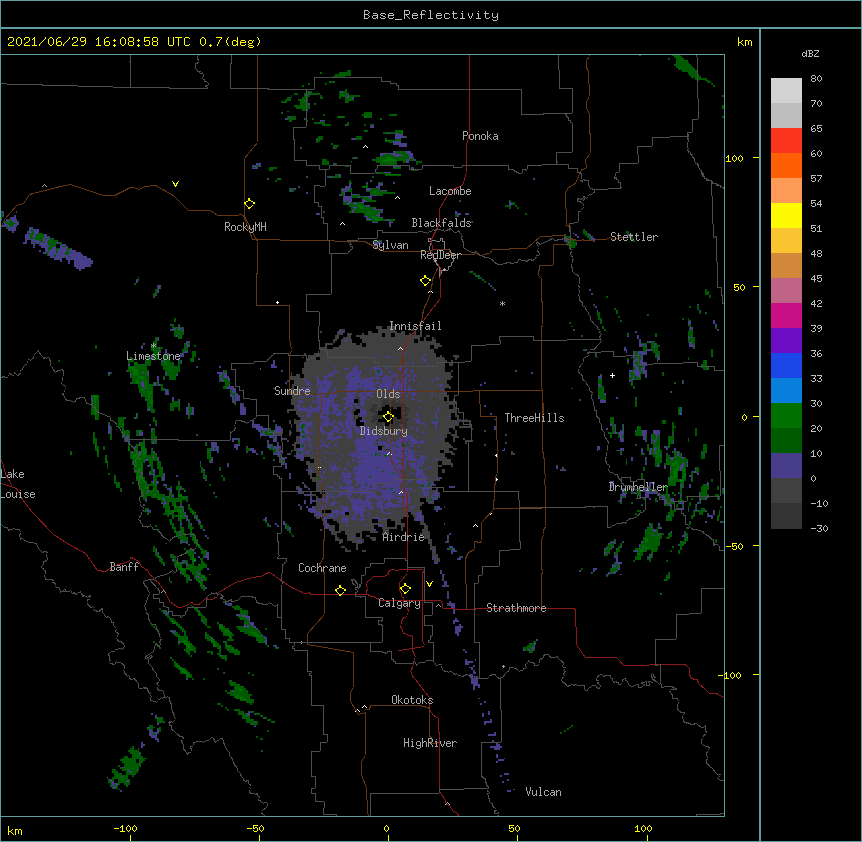
Task: Click the Cochrane town label
Action: point(322,568)
